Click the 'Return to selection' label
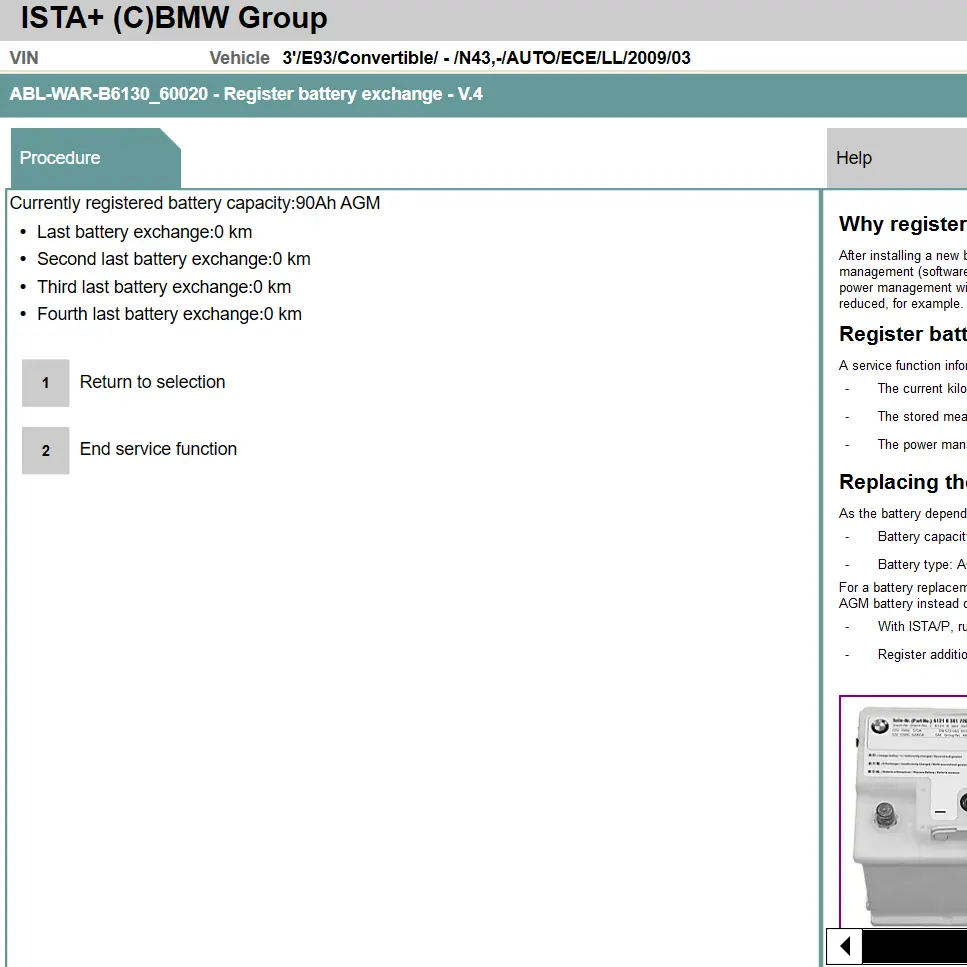This screenshot has width=967, height=967. tap(152, 382)
